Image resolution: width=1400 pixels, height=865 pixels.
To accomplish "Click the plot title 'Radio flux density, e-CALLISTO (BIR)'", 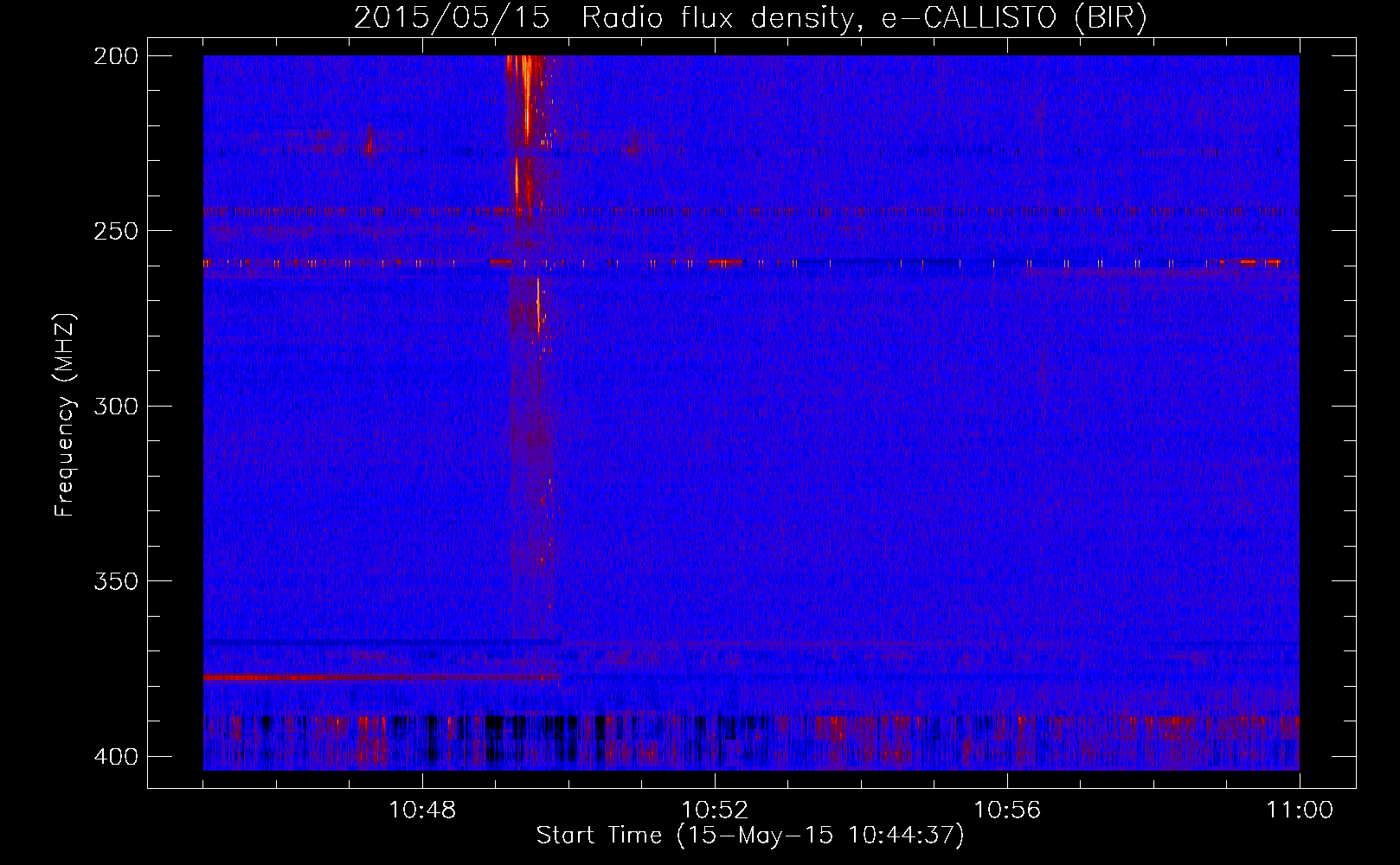I will coord(864,18).
